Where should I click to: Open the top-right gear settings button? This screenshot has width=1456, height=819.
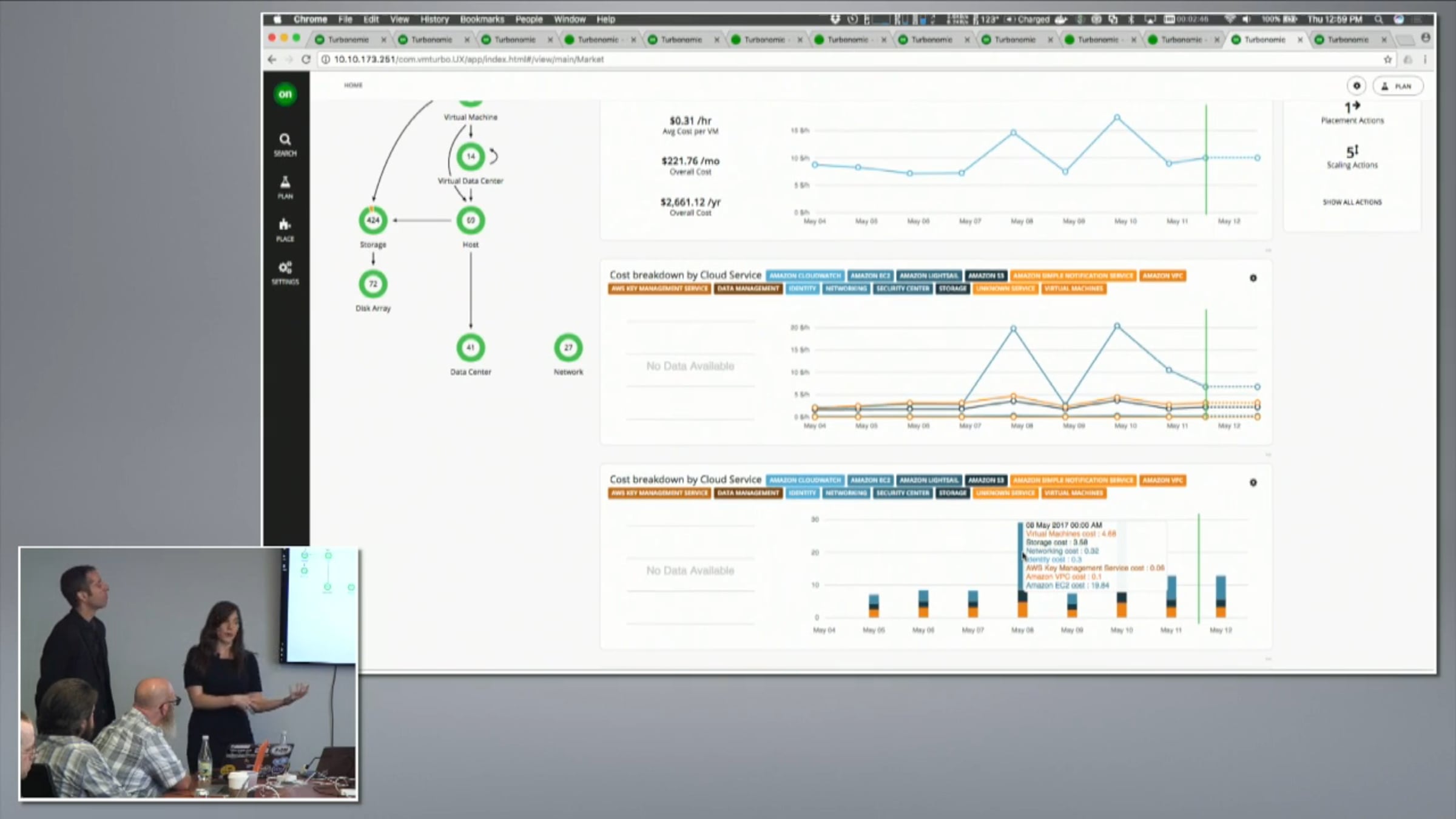pyautogui.click(x=1357, y=86)
